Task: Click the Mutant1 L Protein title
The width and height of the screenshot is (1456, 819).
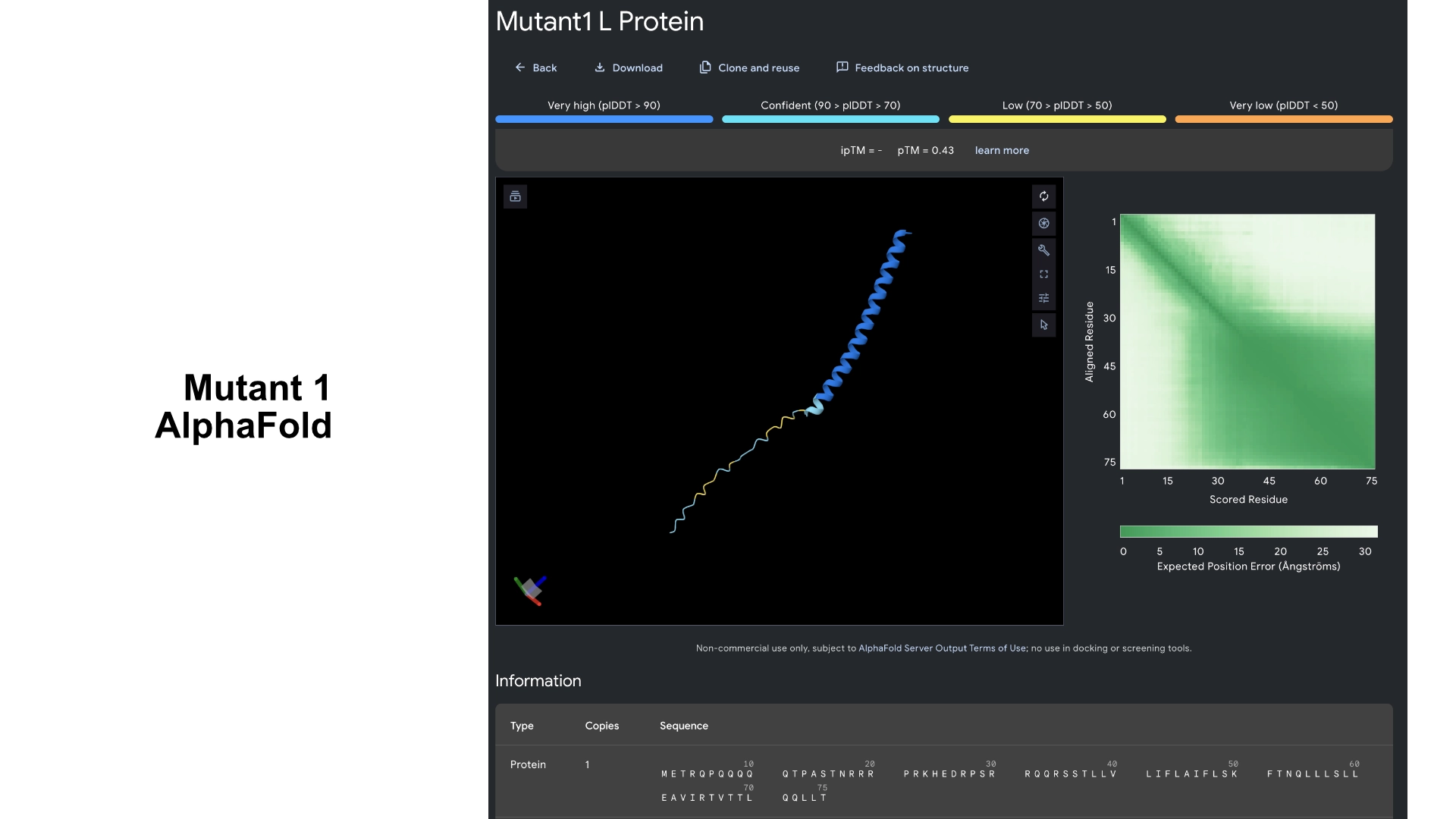Action: (x=599, y=21)
